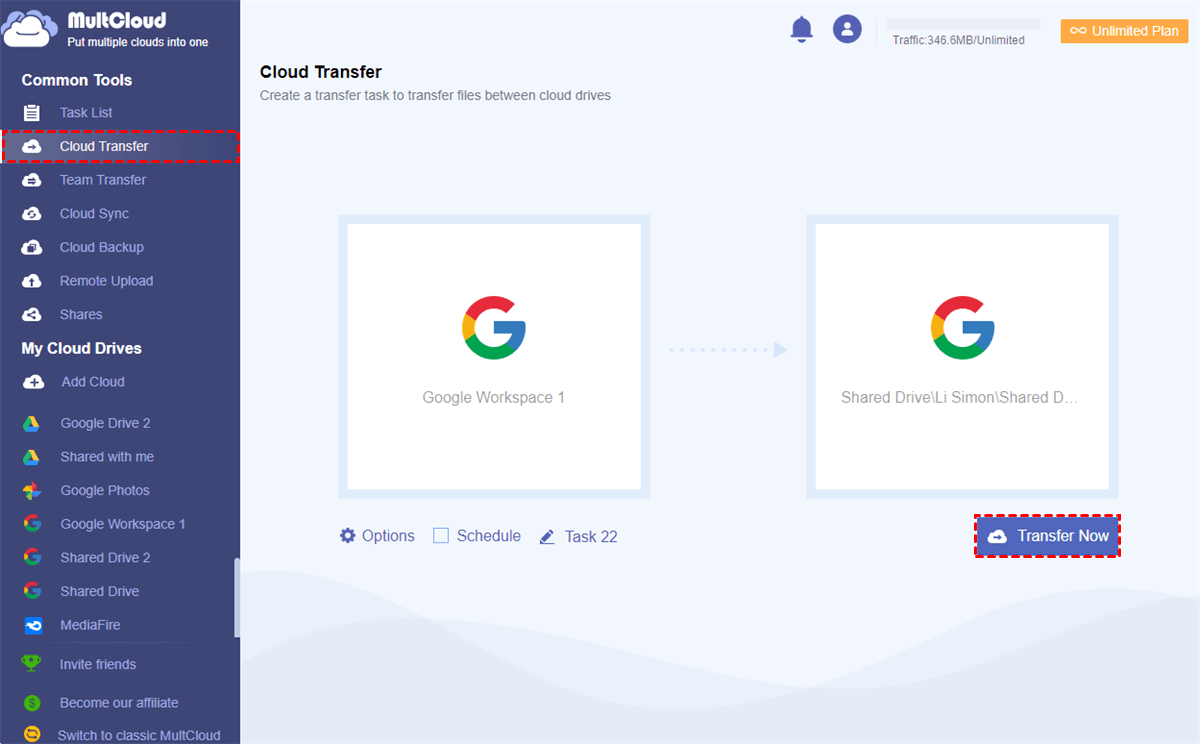The image size is (1200, 744).
Task: Select the Shared Drive destination box
Action: 962,356
